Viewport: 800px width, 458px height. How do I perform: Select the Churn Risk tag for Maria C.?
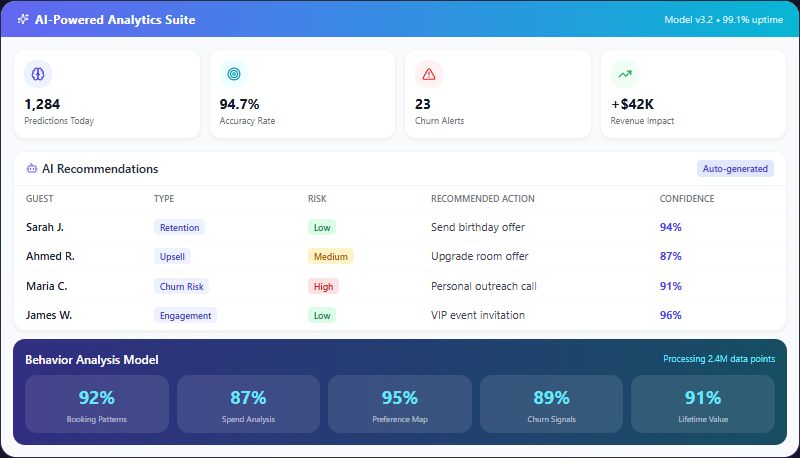coord(182,287)
